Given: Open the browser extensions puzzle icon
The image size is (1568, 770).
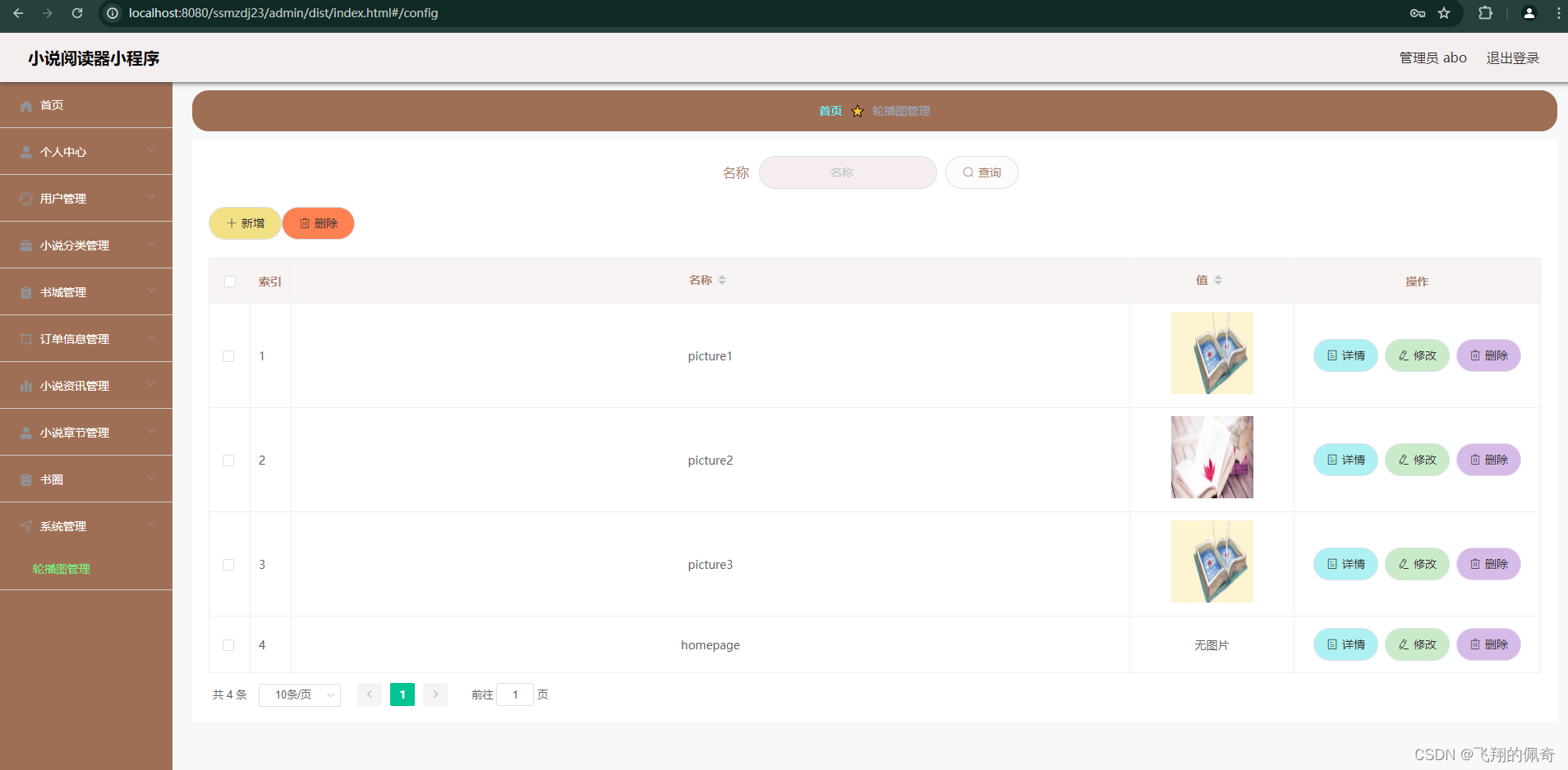Looking at the screenshot, I should point(1485,13).
